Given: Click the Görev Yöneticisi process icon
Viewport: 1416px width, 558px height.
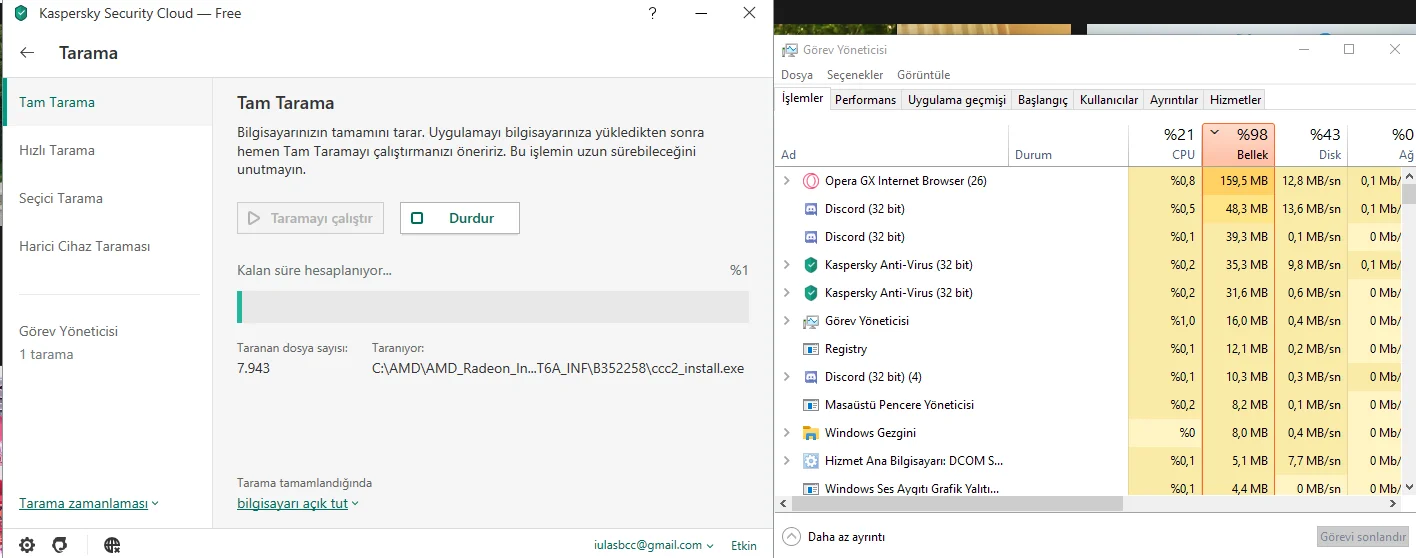Looking at the screenshot, I should [x=811, y=321].
